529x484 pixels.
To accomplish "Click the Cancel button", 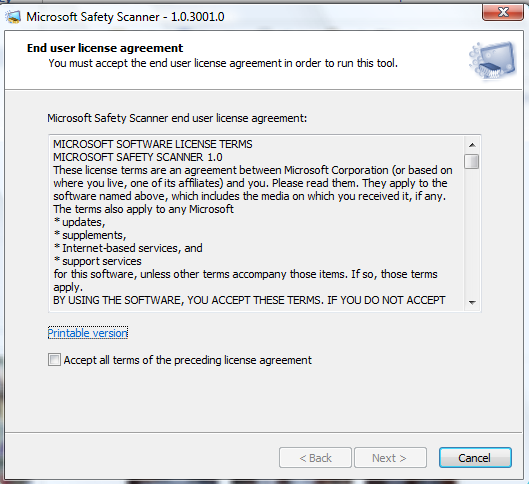I will point(475,458).
